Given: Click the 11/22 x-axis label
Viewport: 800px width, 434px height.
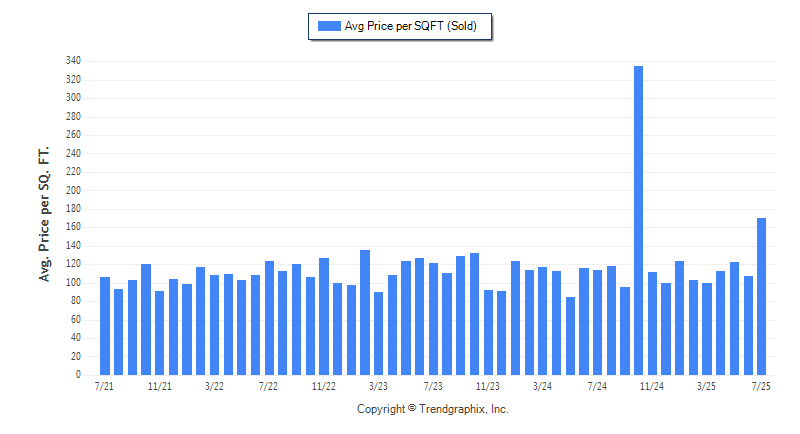Looking at the screenshot, I should click(324, 386).
